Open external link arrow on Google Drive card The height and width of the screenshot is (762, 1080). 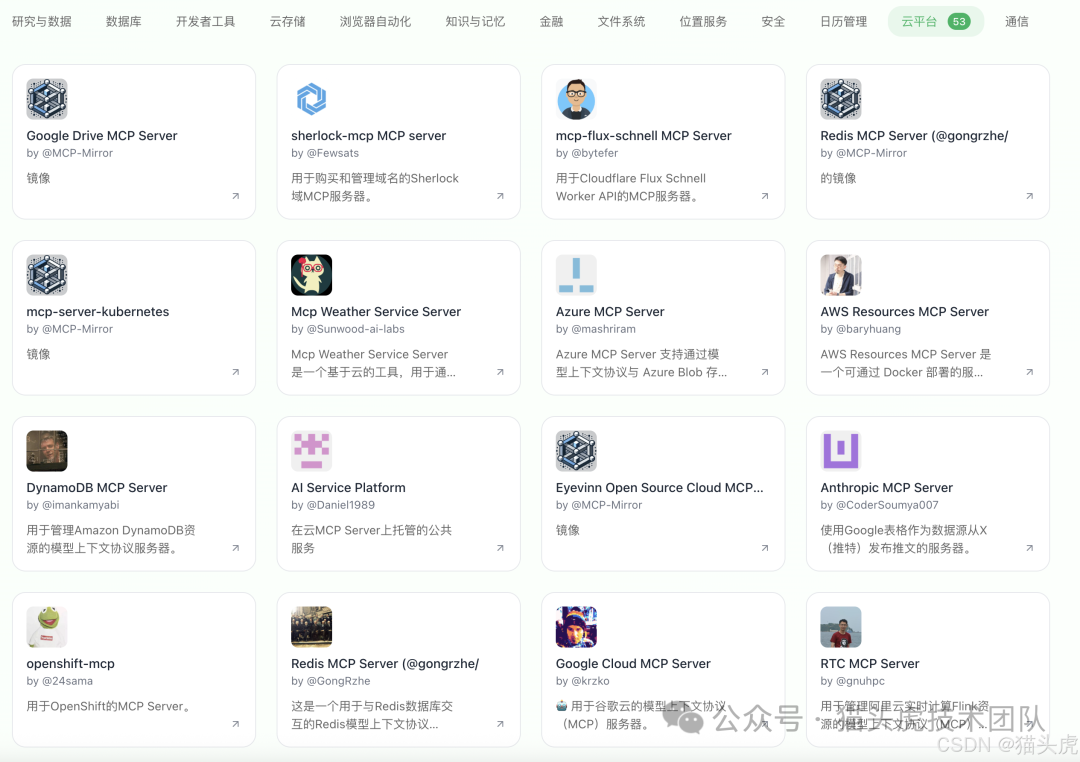tap(236, 196)
